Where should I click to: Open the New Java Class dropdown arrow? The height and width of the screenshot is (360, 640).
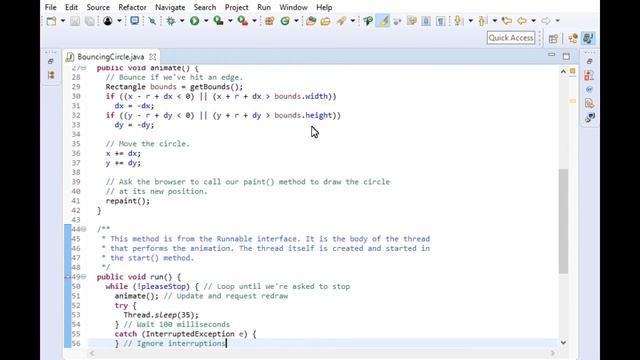click(x=296, y=21)
